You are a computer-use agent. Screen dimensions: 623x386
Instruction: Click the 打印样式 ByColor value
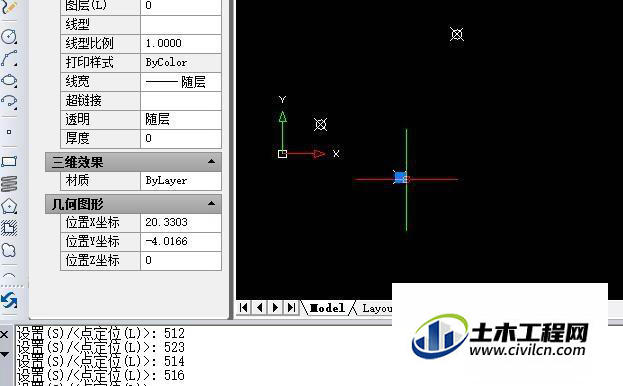[181, 62]
